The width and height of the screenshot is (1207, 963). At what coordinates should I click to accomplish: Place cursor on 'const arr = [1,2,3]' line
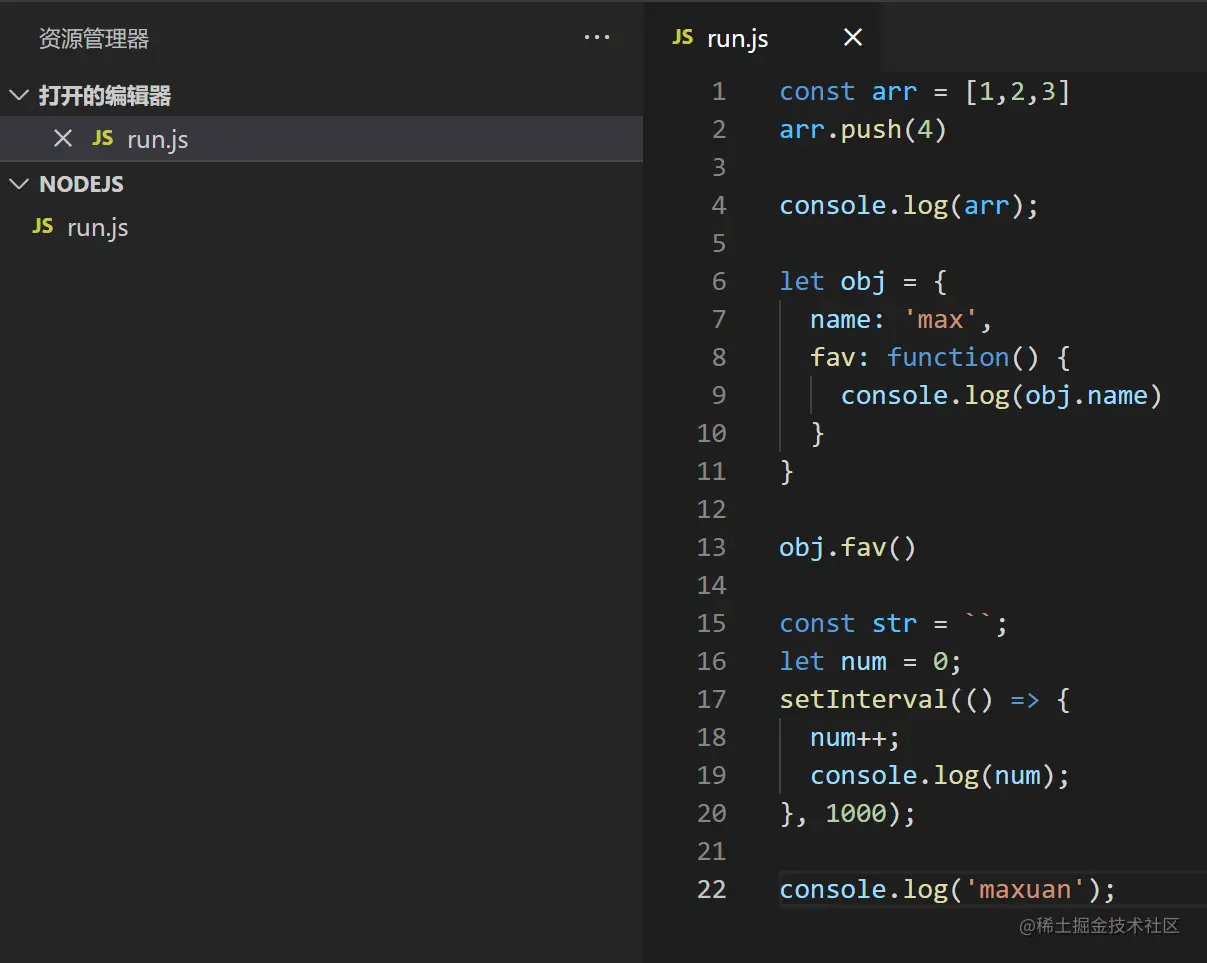[925, 92]
